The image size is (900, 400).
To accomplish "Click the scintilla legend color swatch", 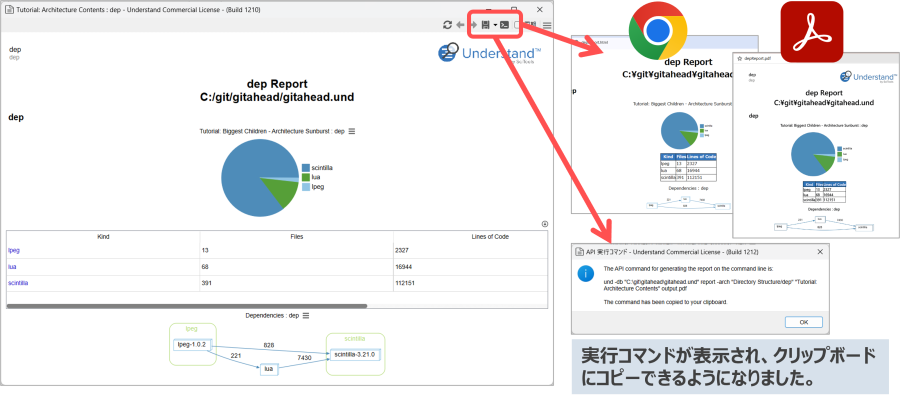I will pyautogui.click(x=306, y=168).
